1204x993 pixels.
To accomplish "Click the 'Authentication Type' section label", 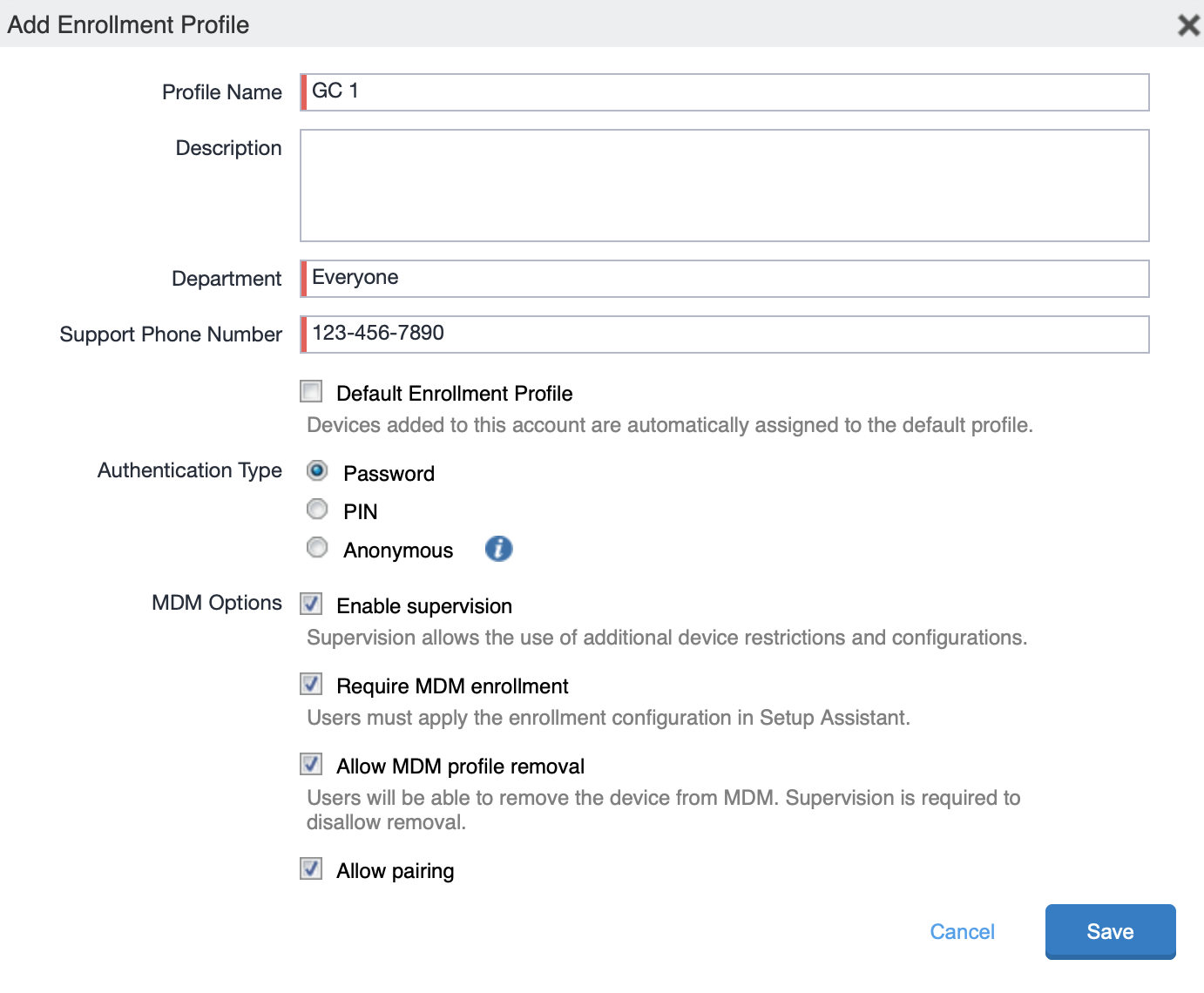I will coord(189,470).
